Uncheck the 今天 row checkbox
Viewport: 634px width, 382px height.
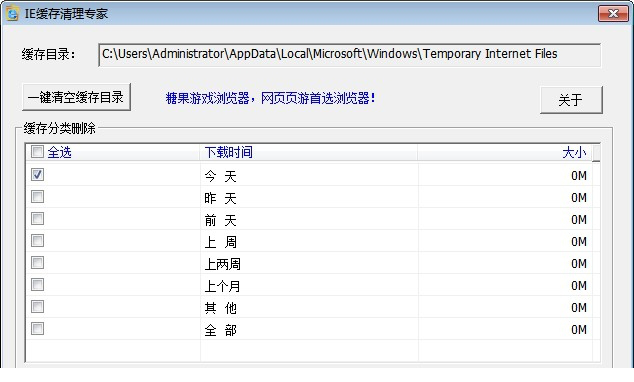[37, 175]
